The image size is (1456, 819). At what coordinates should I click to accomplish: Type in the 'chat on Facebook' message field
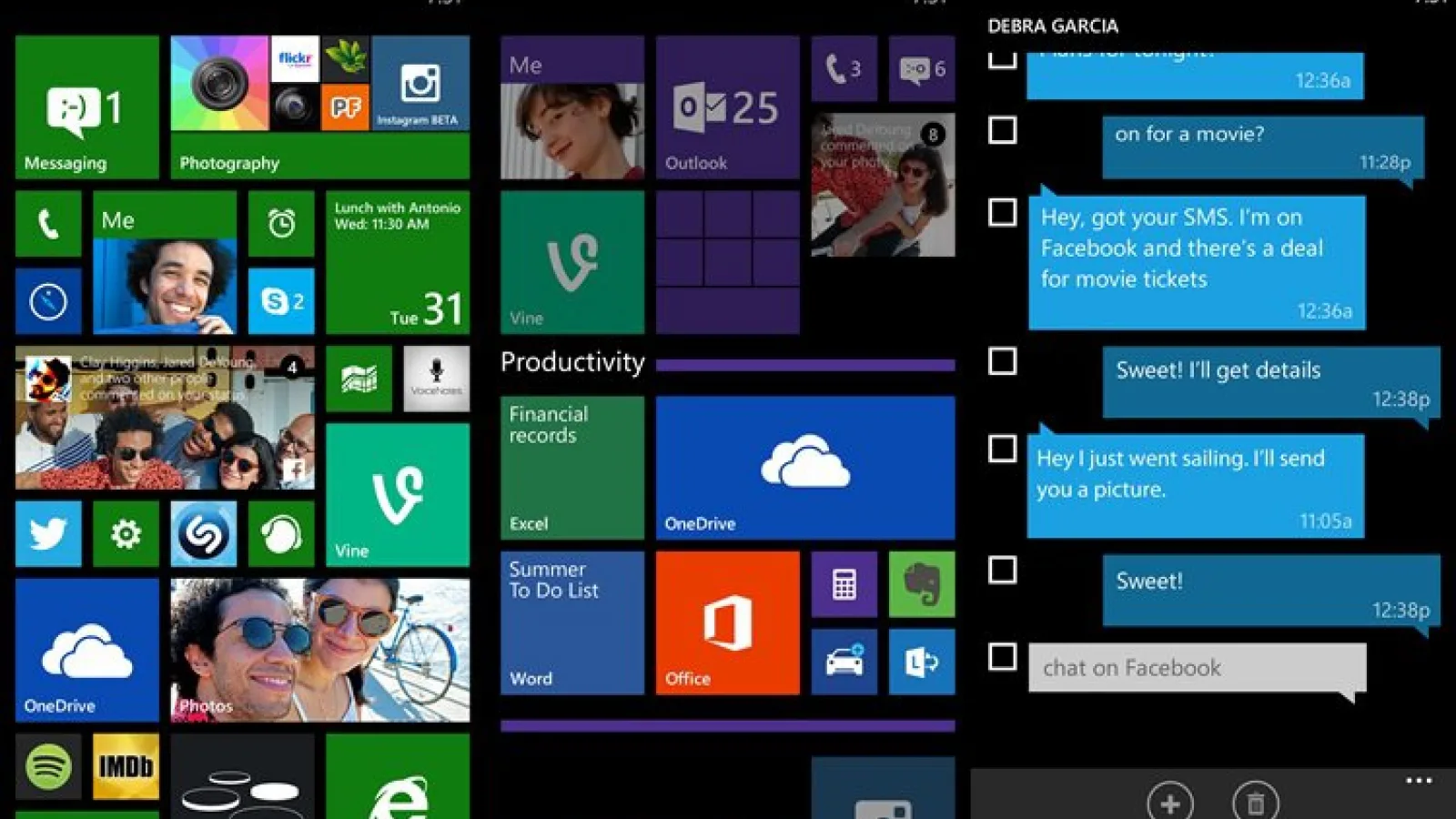(x=1198, y=668)
